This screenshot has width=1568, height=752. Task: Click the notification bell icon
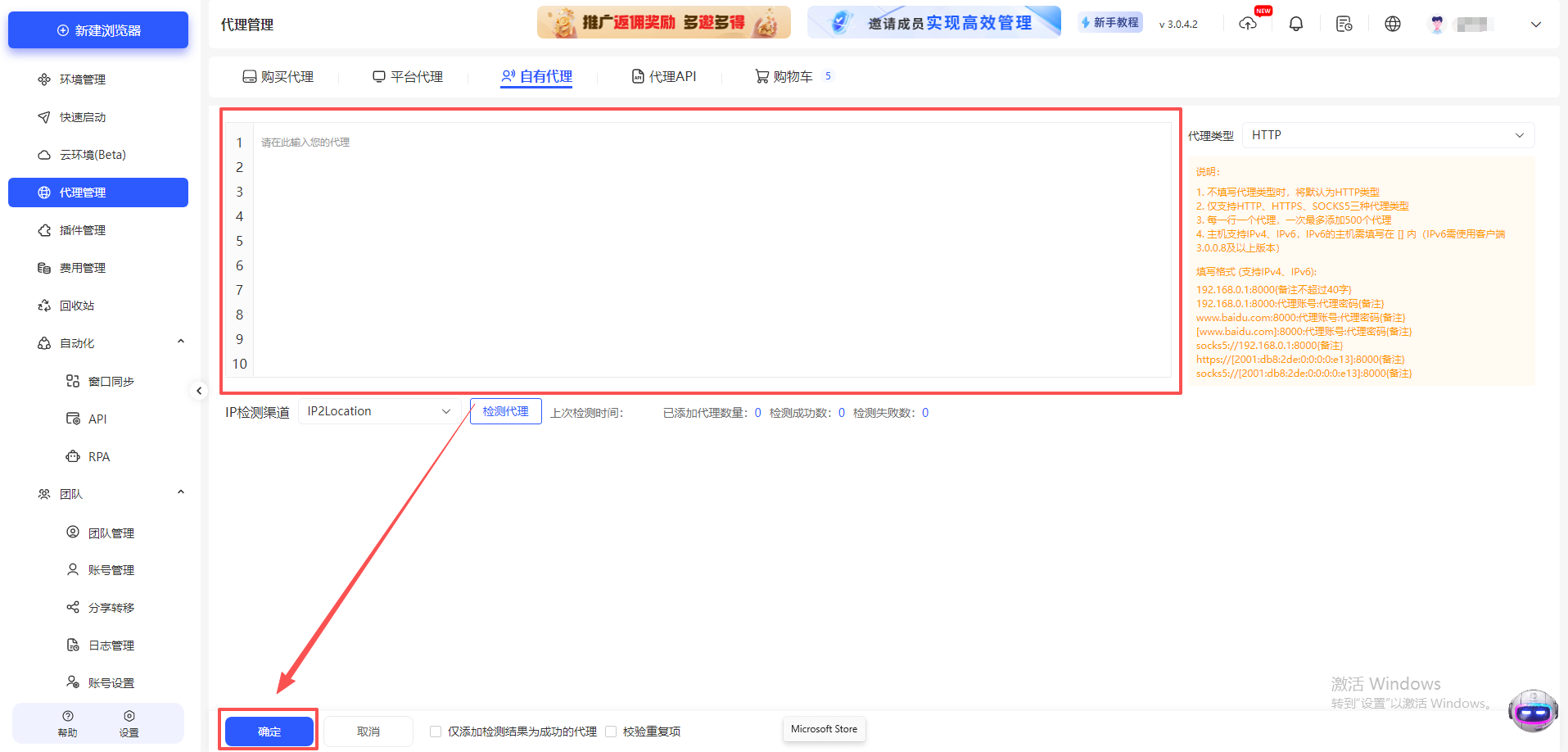1295,24
